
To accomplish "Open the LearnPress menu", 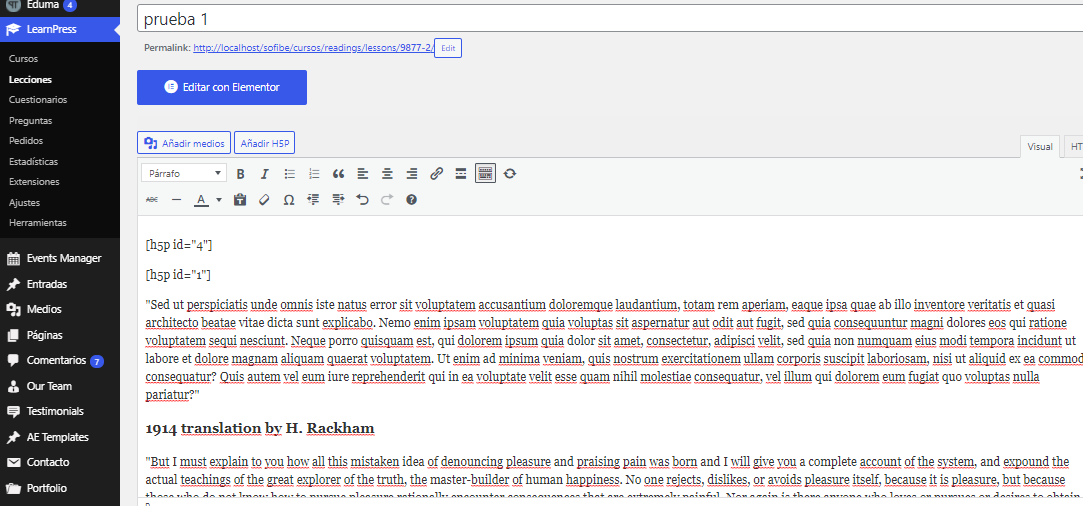I will point(59,29).
